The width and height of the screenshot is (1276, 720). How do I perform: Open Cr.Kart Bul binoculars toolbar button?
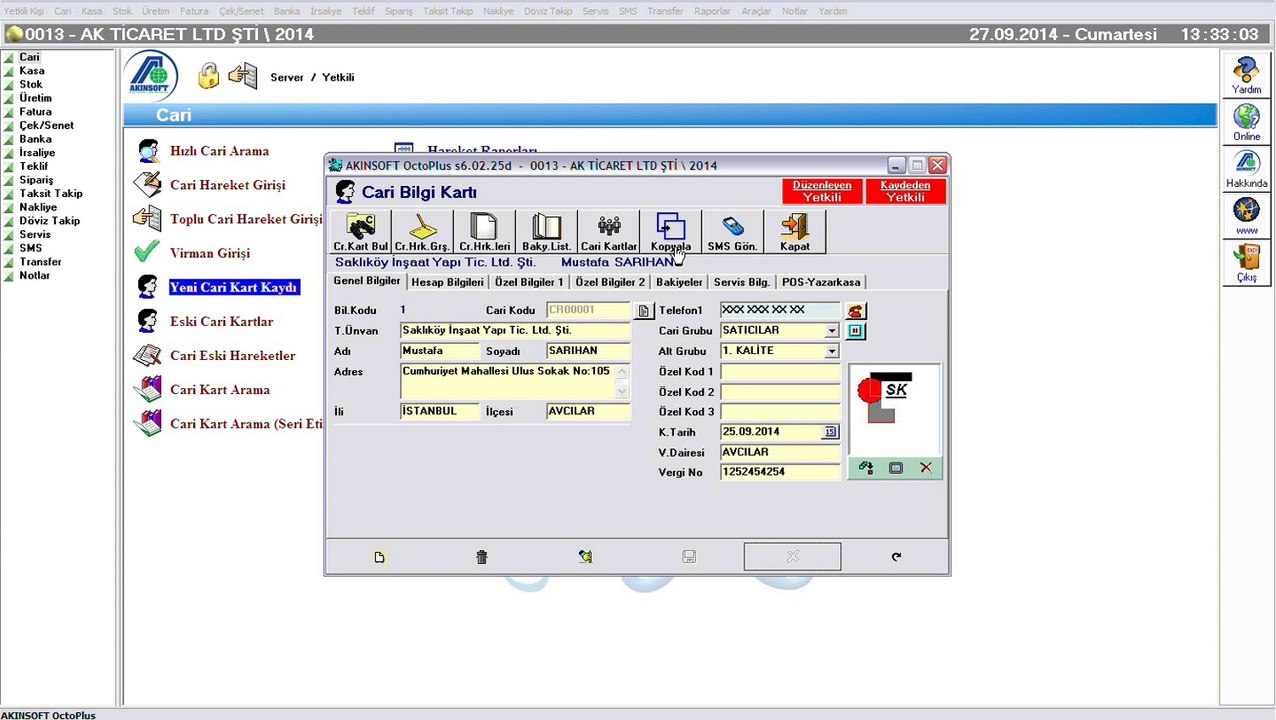[x=360, y=232]
